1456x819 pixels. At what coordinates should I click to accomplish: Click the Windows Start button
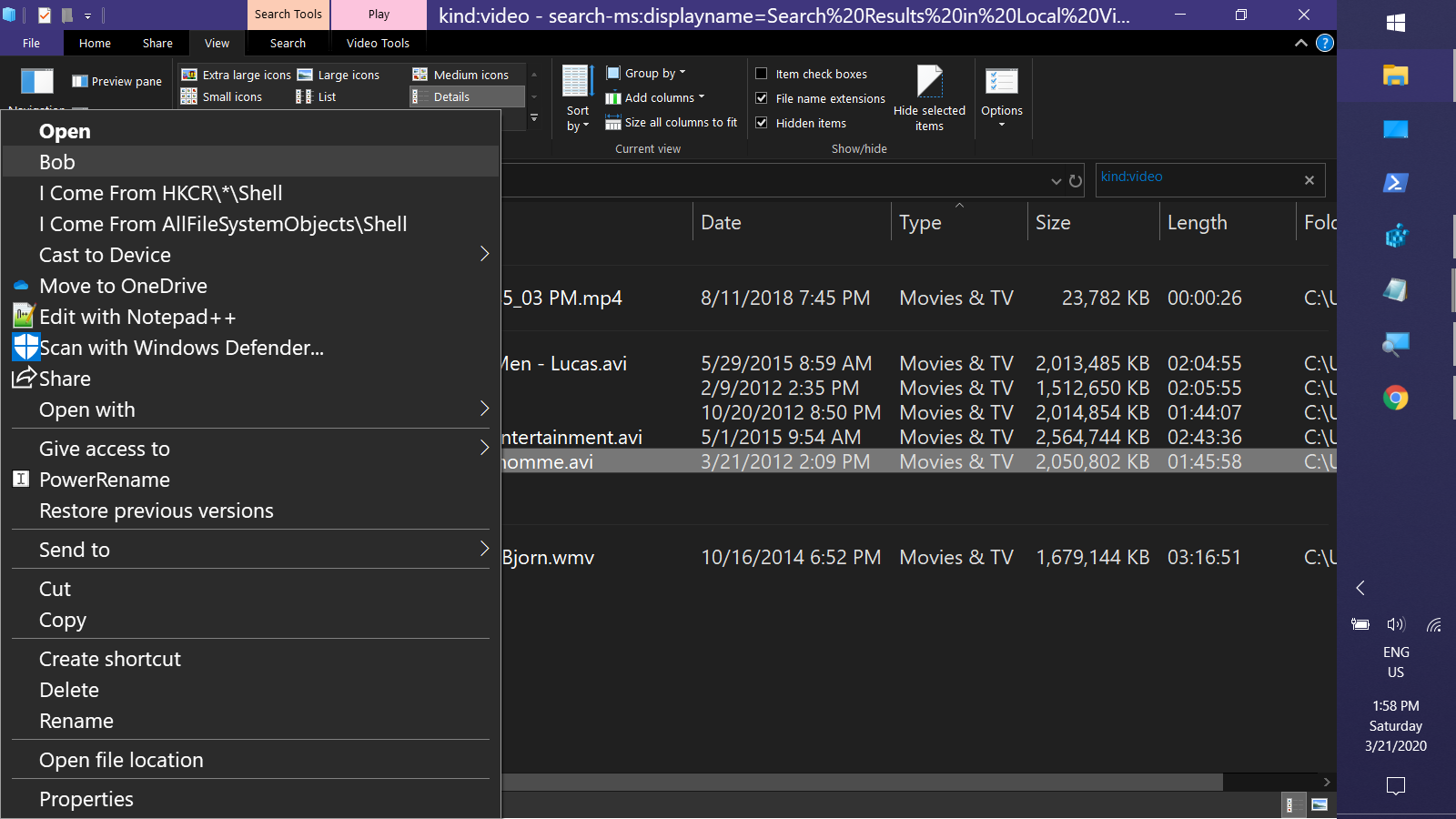[1396, 24]
